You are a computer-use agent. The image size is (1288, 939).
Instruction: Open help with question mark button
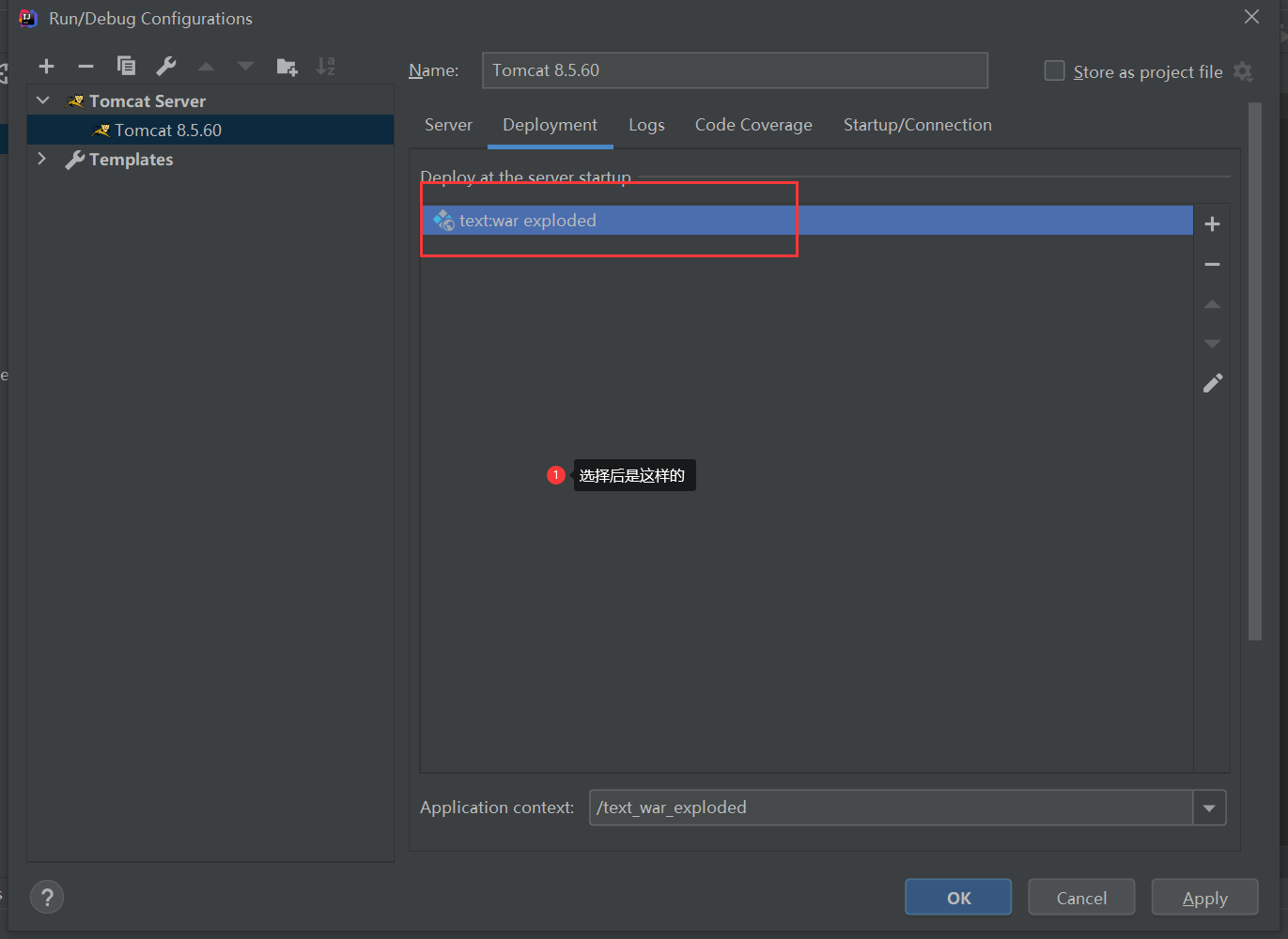(47, 897)
